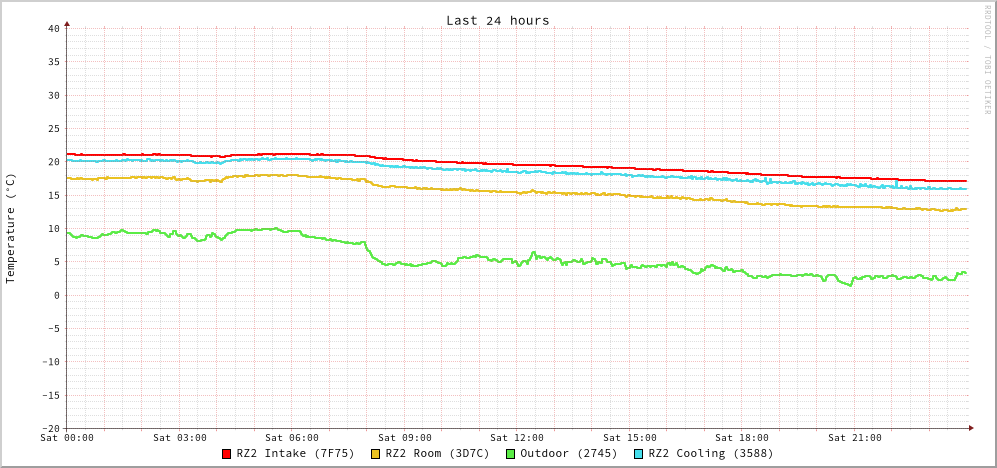This screenshot has height=468, width=997.
Task: Click the Sat 18:00 time label
Action: [x=742, y=438]
